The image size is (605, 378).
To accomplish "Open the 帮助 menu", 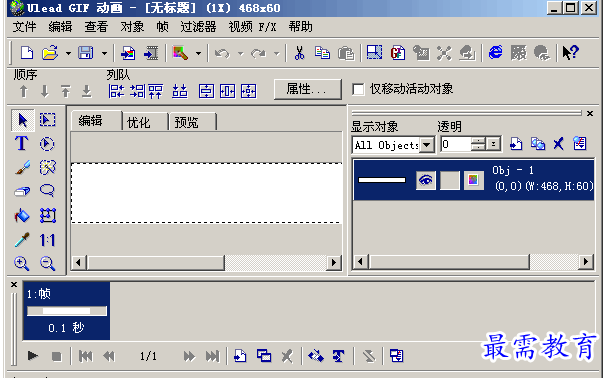I will click(x=301, y=27).
